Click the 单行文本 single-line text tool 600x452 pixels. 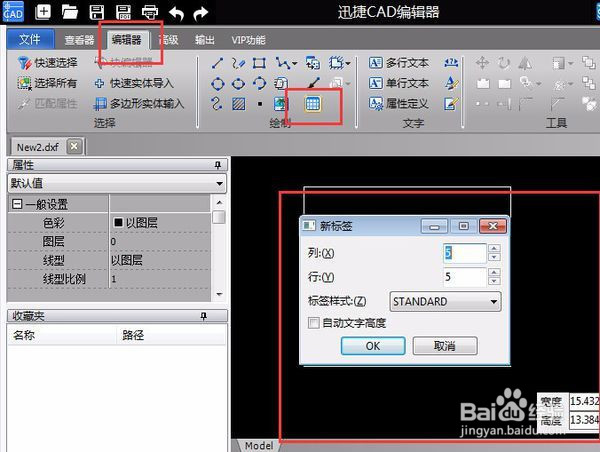(x=398, y=83)
